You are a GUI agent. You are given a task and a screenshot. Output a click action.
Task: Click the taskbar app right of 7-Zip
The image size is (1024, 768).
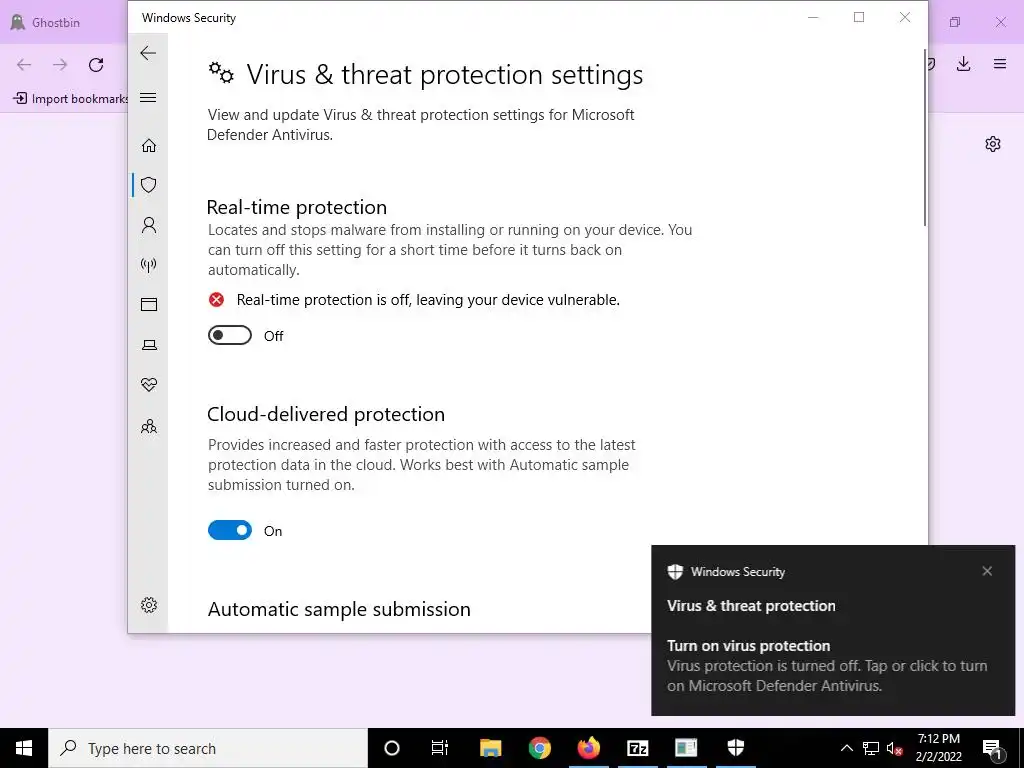[686, 748]
